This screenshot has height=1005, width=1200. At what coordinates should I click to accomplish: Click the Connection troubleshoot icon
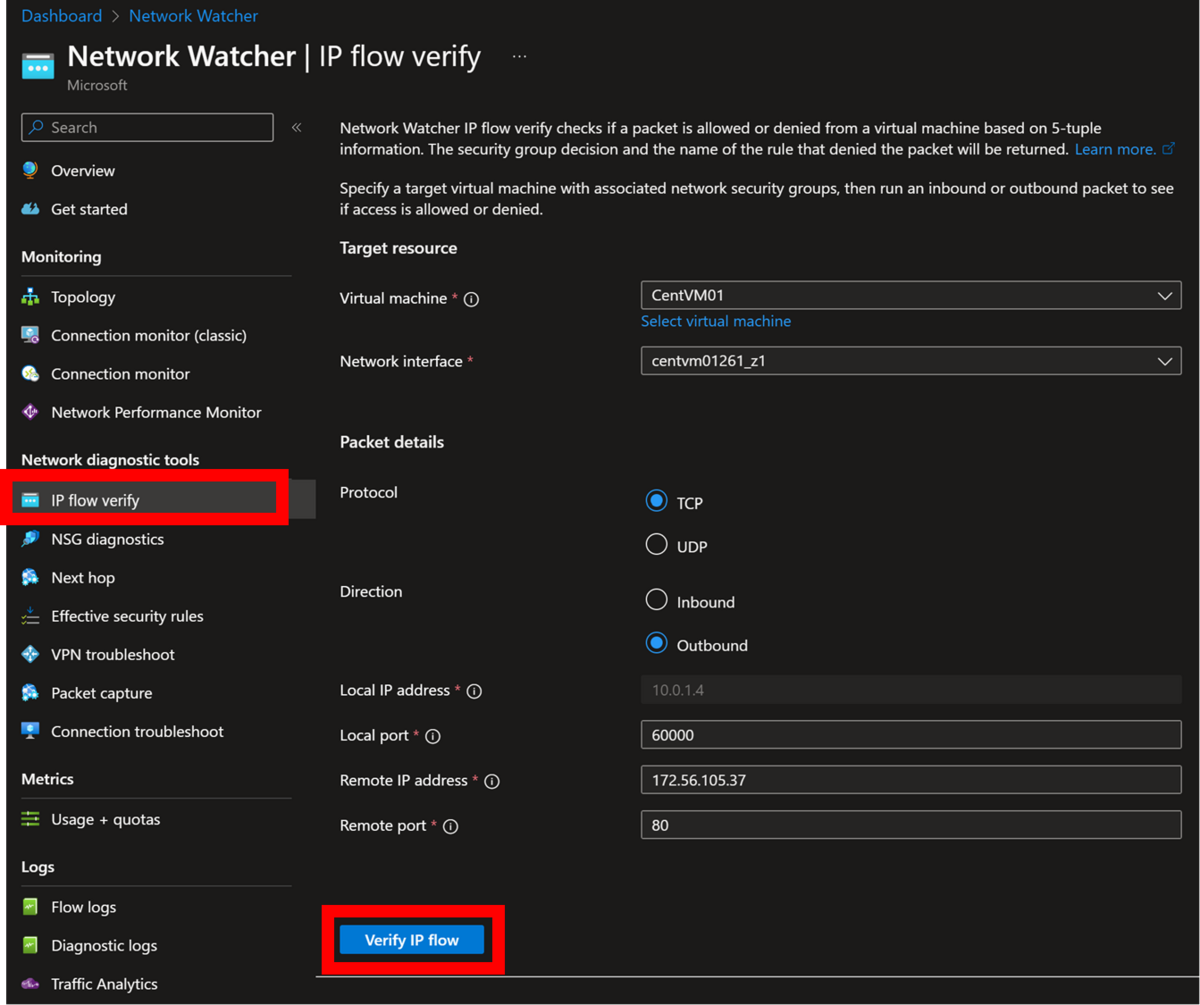click(30, 731)
